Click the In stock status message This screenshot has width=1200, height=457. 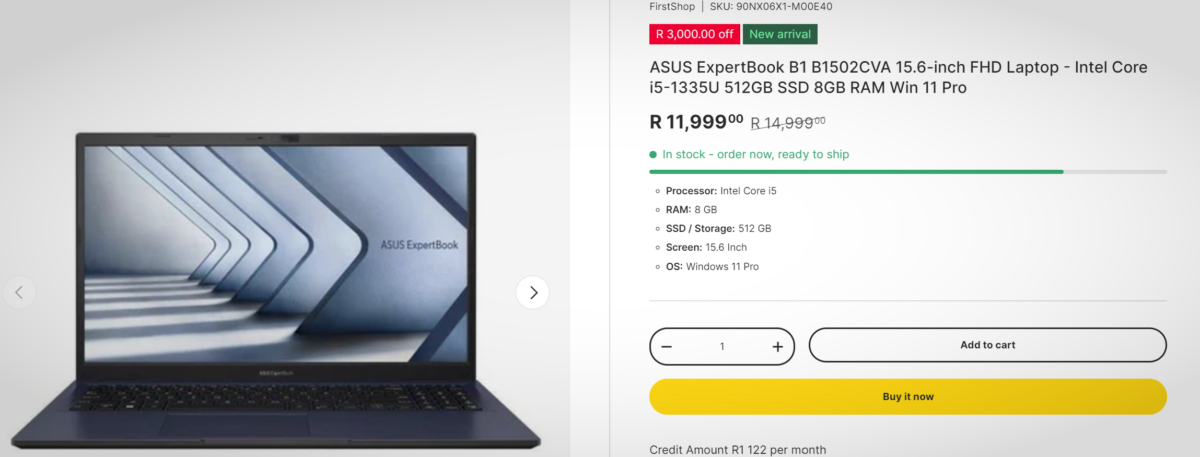pyautogui.click(x=749, y=154)
